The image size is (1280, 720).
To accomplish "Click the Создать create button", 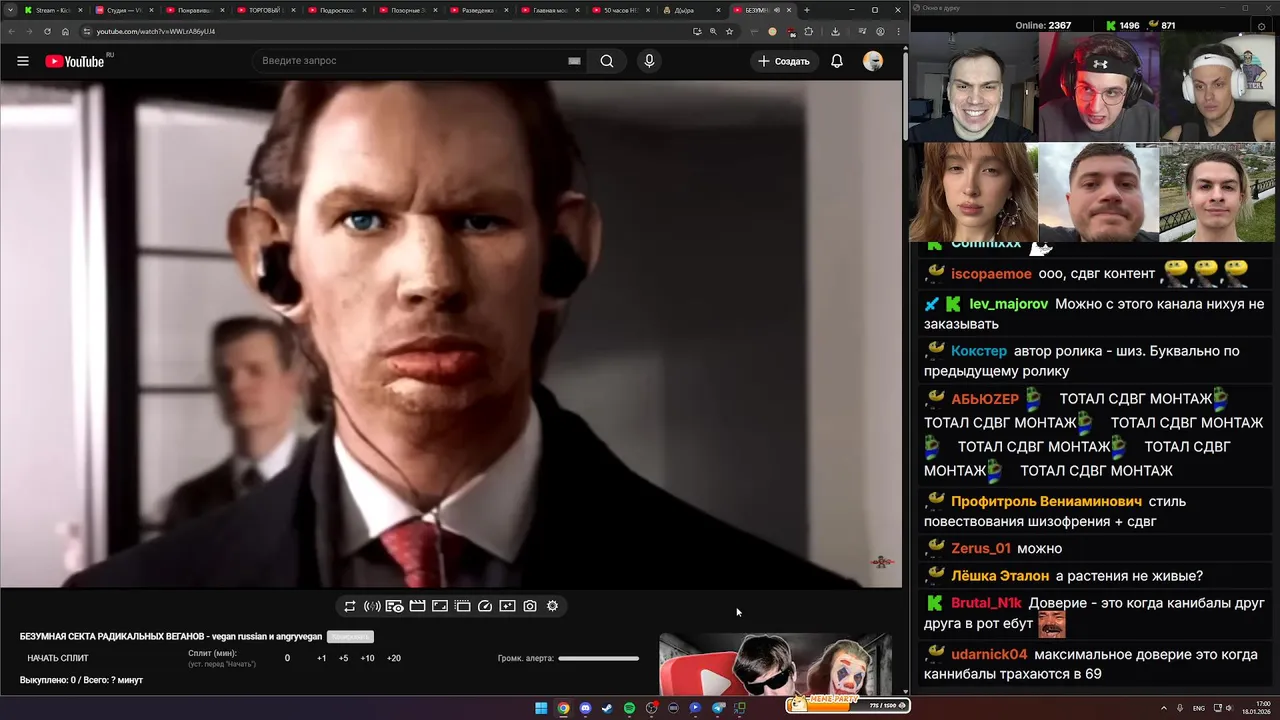I will (x=783, y=61).
